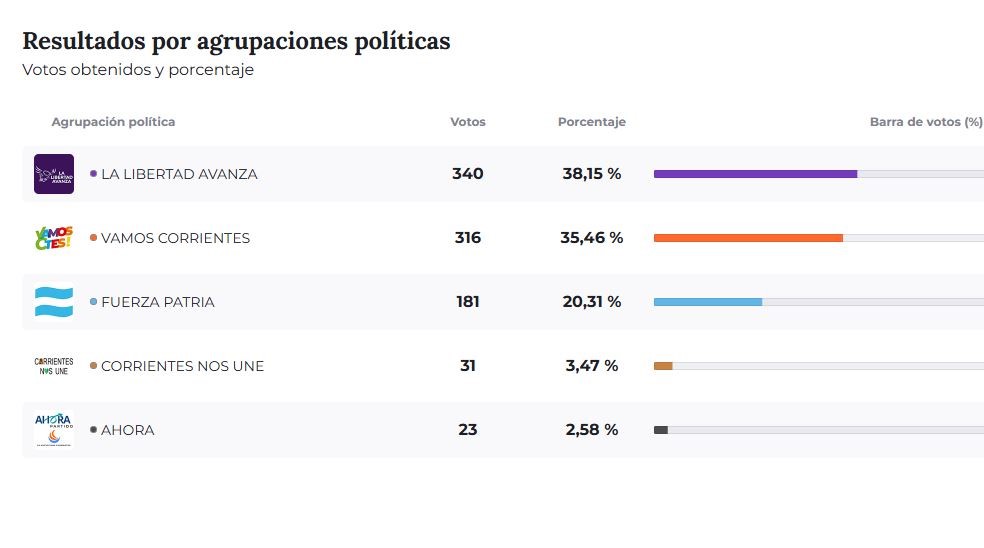Click the blue dot beside Fuerza Patria
This screenshot has height=548, width=984.
(93, 302)
